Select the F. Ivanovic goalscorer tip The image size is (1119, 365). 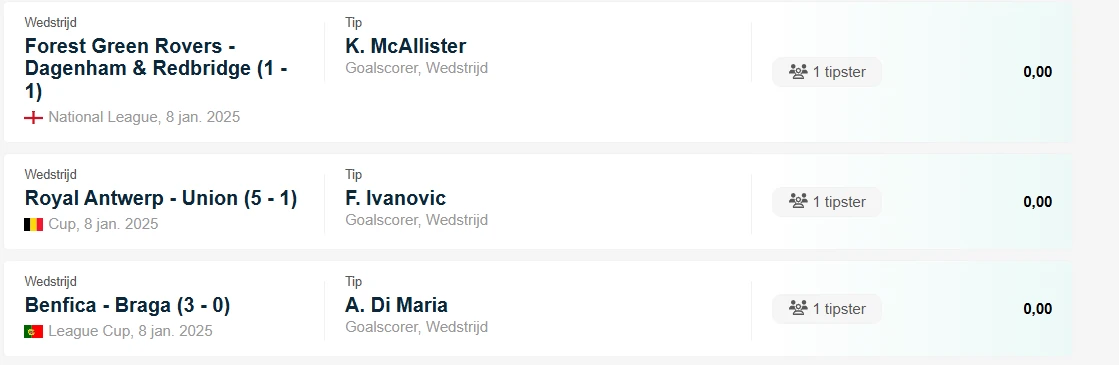pos(396,198)
